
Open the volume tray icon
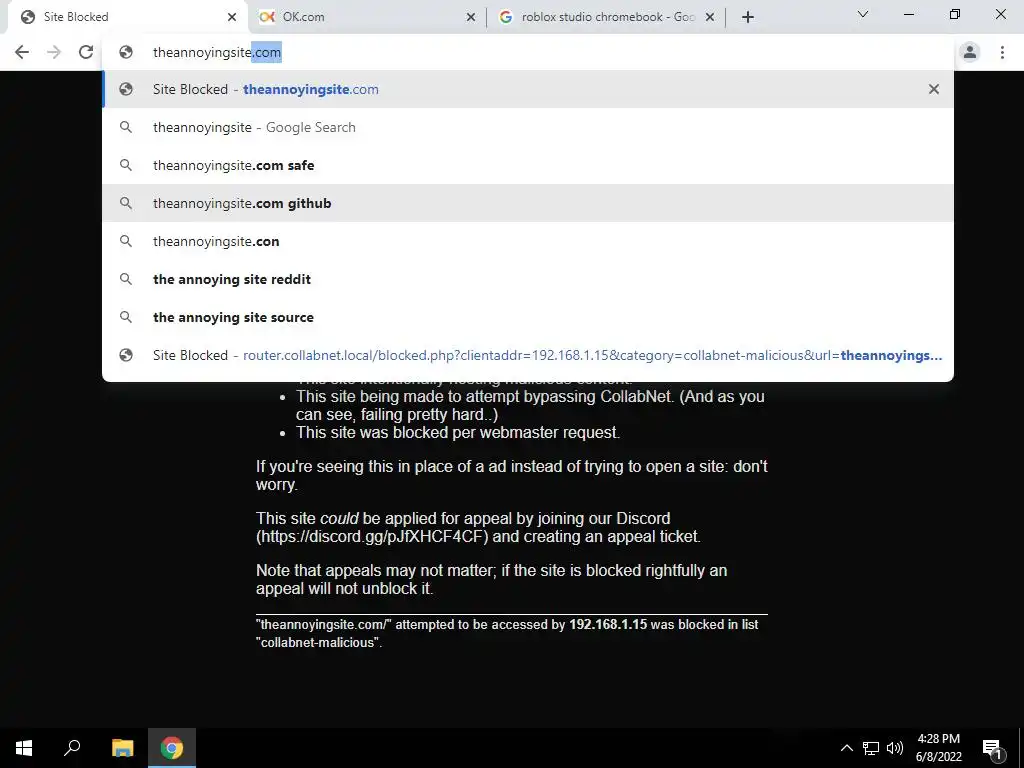[x=895, y=748]
